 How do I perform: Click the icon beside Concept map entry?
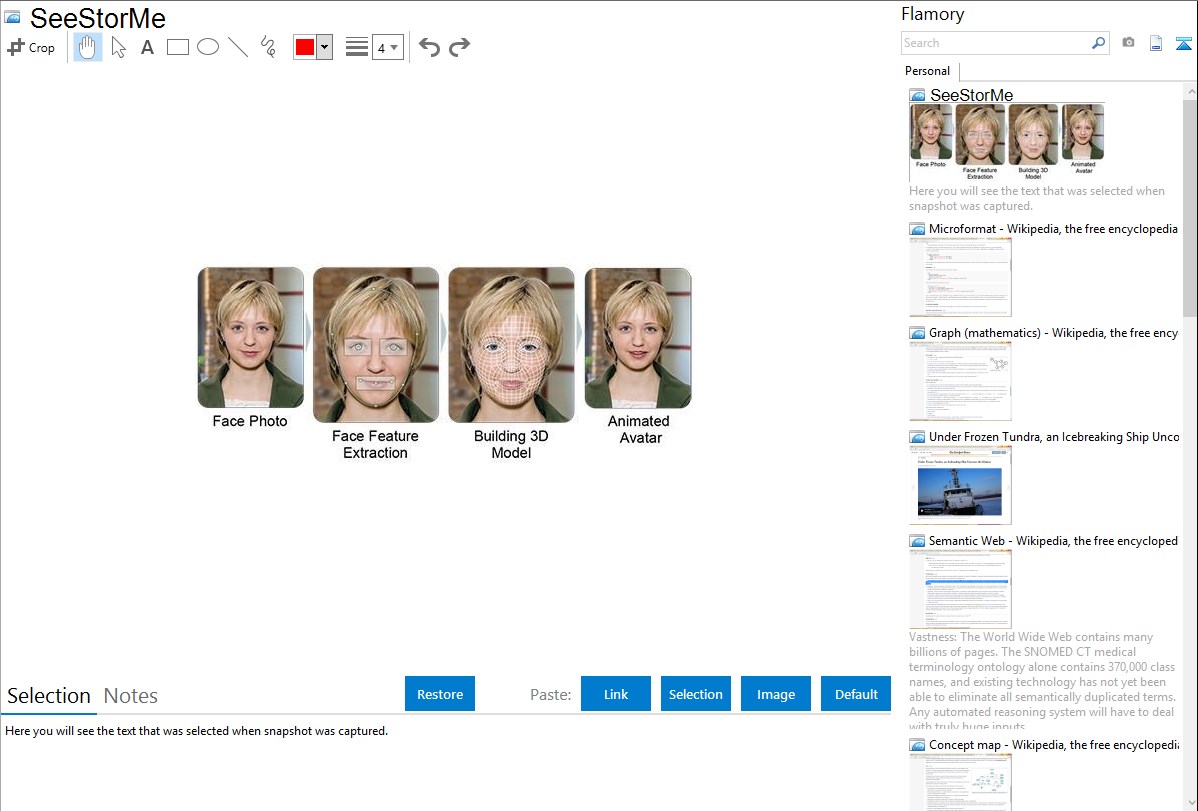[x=917, y=744]
